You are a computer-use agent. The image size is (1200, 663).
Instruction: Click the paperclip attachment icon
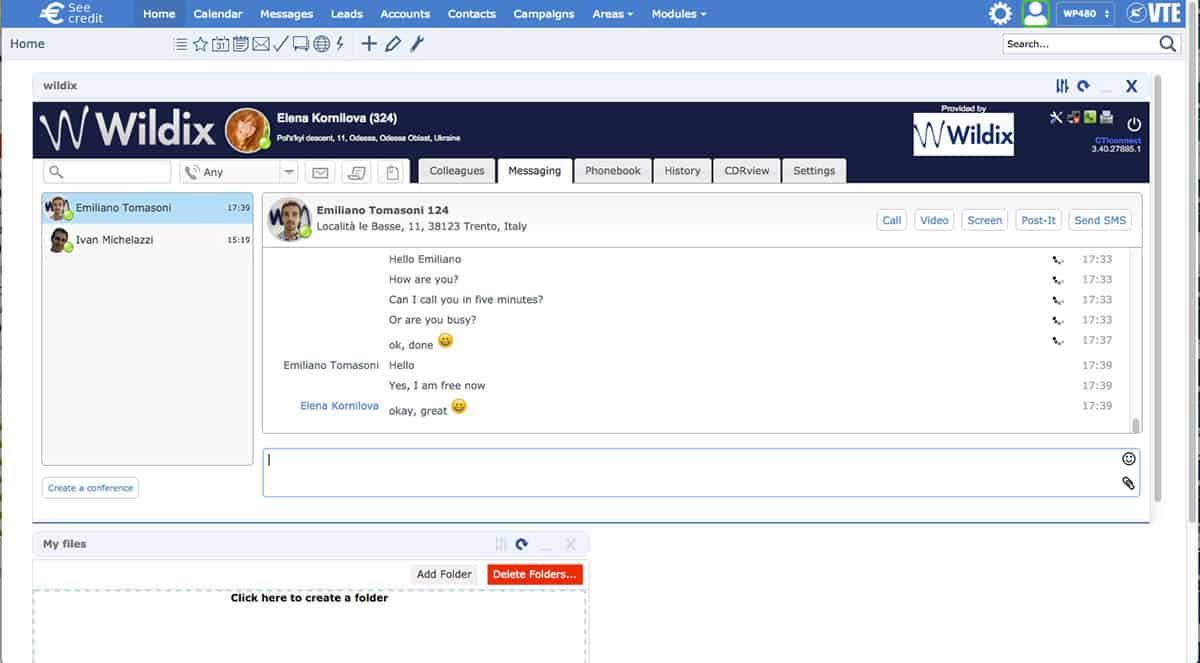point(1129,483)
